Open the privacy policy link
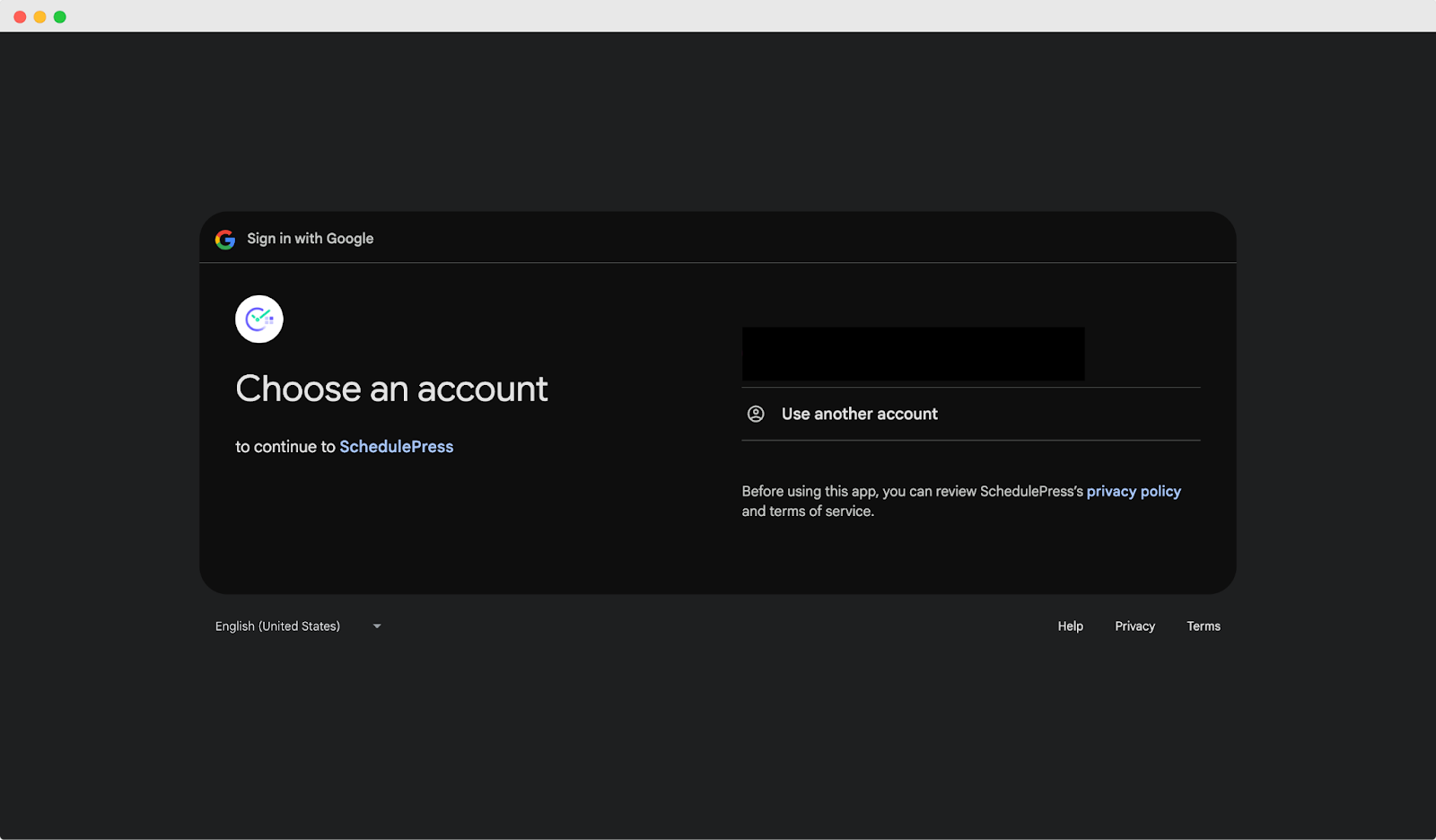1436x840 pixels. 1134,491
